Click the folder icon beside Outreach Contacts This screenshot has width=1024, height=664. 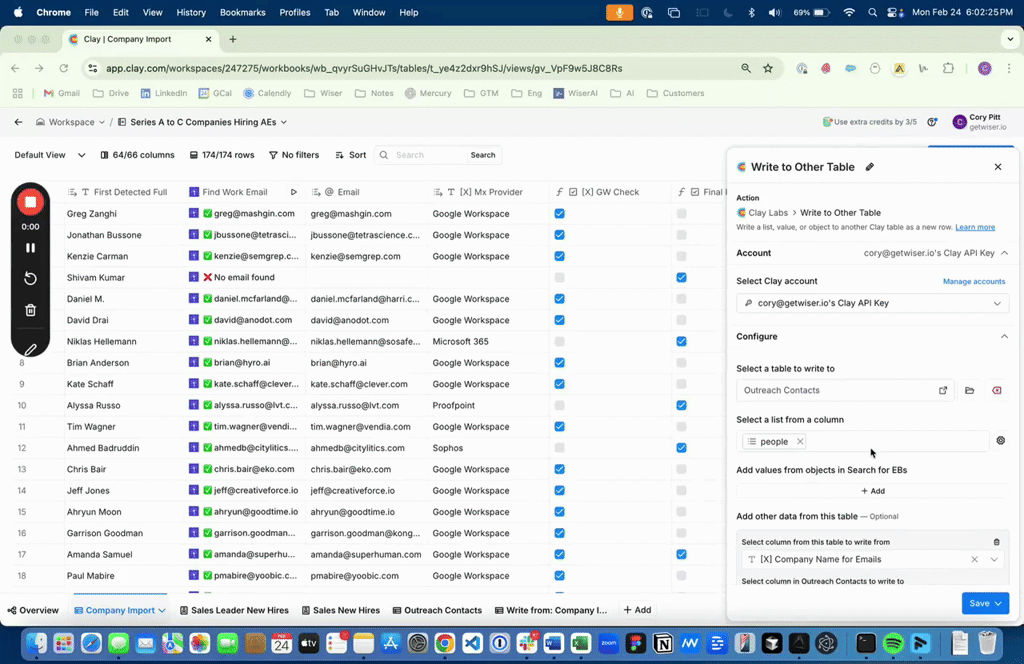coord(970,391)
